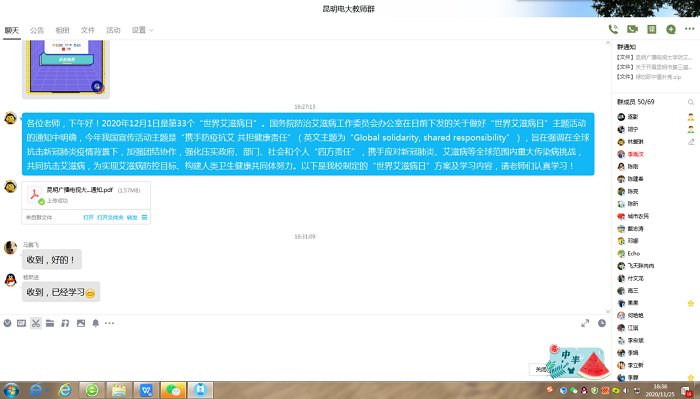Click 打开文件夹 link on the PDF file
Screen dimensions: 700x399
click(x=110, y=218)
